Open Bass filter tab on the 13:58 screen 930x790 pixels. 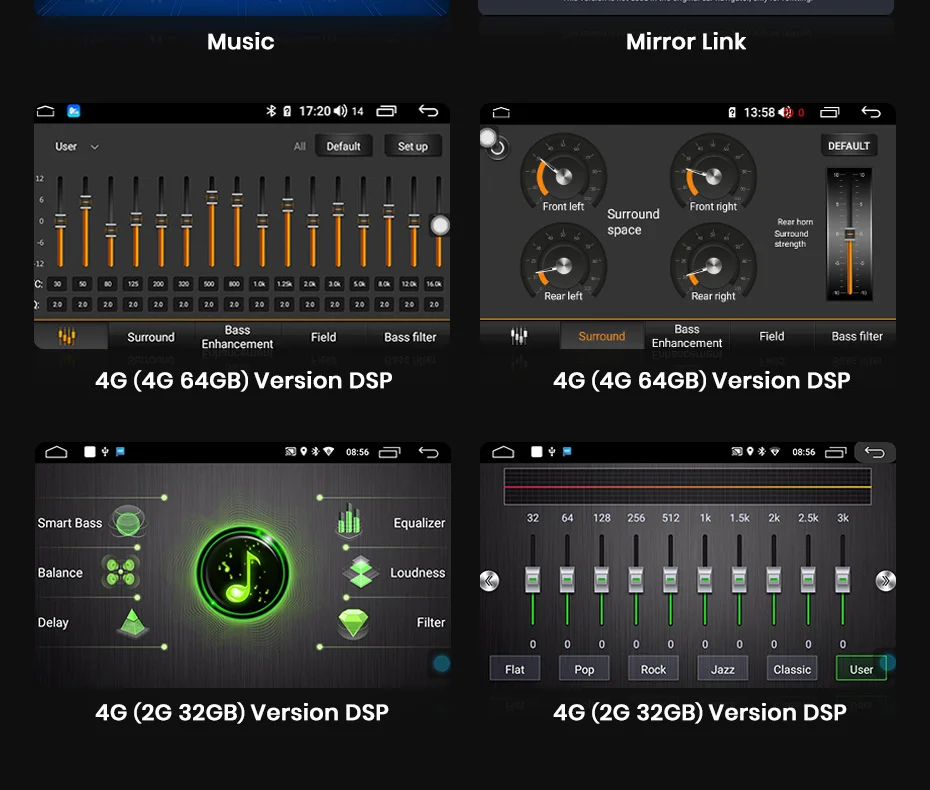click(x=856, y=336)
